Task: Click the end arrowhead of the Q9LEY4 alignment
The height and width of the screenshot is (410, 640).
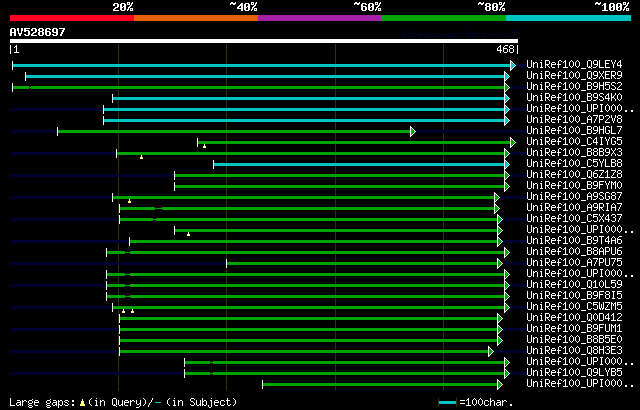Action: coord(513,65)
